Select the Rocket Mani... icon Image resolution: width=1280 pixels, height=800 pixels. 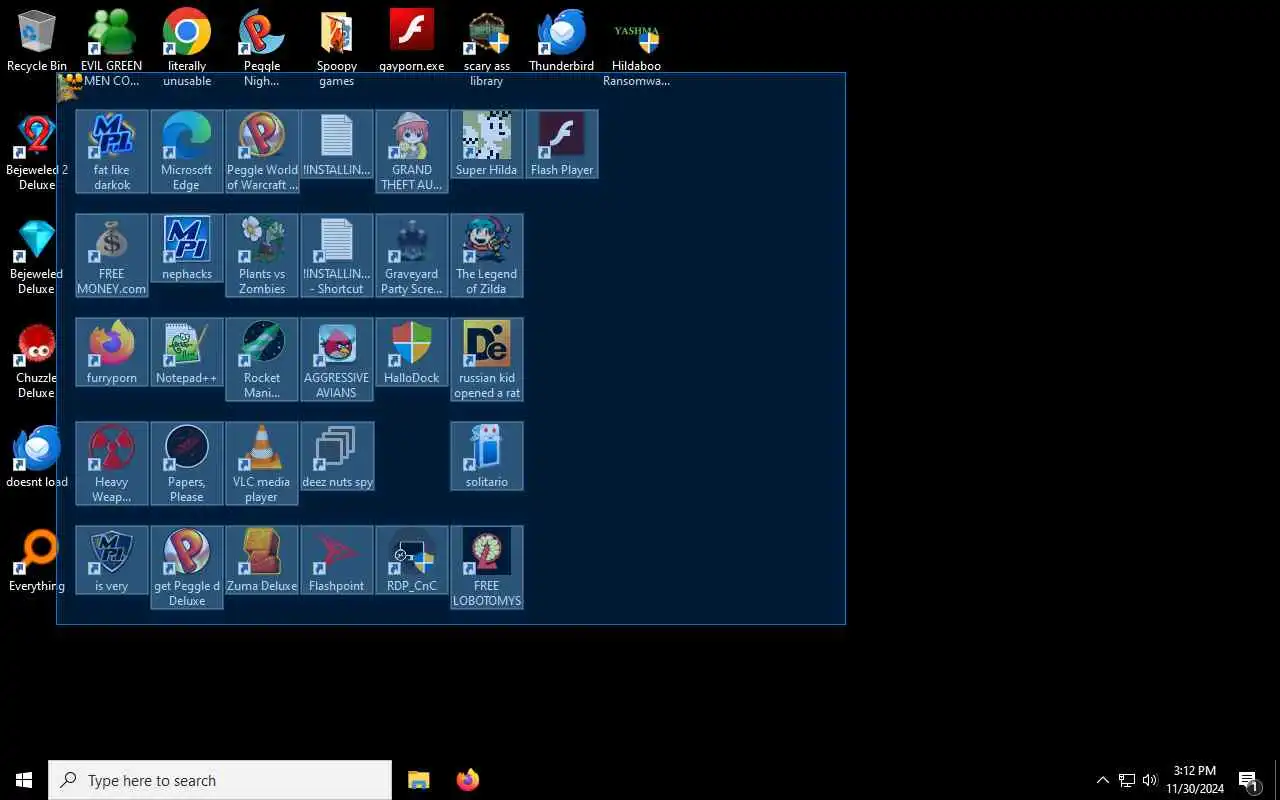click(x=262, y=359)
